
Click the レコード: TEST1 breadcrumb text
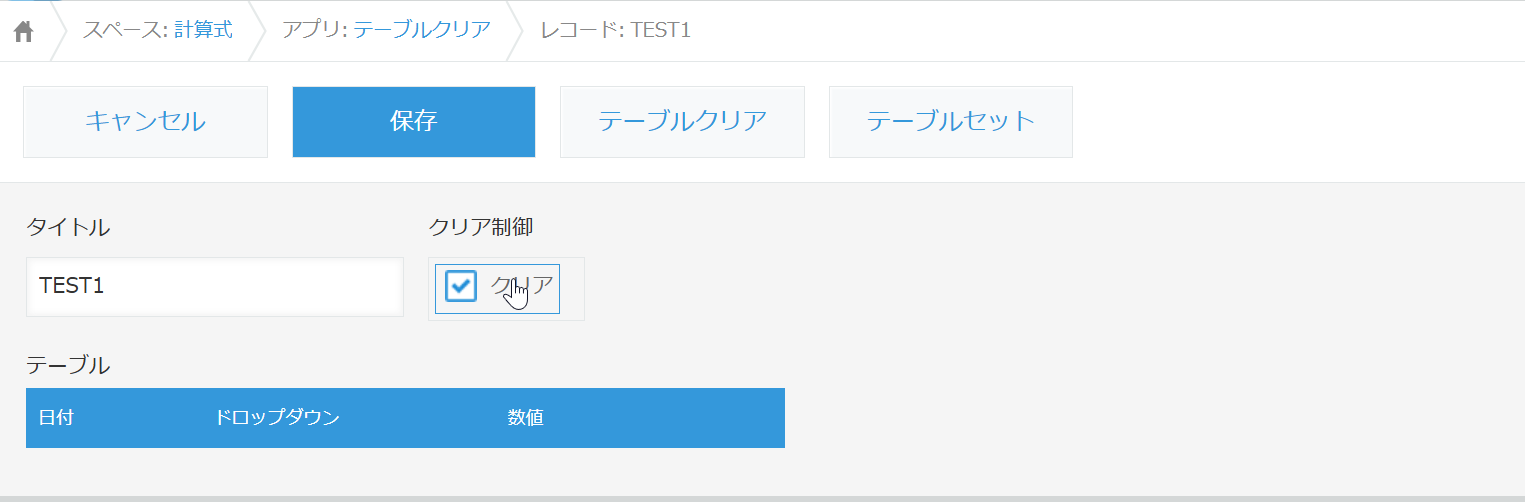[x=615, y=30]
